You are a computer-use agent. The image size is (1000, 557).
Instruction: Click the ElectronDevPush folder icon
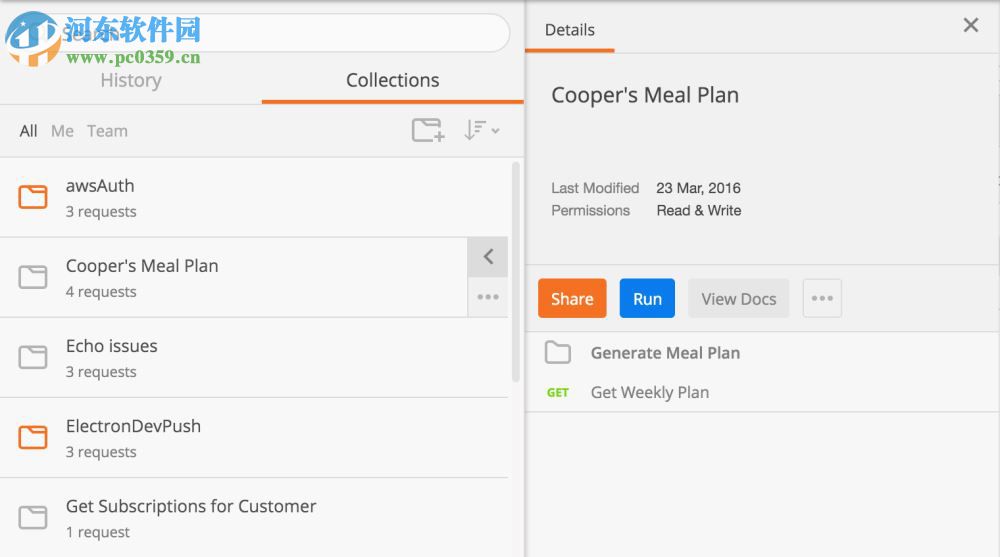click(33, 437)
